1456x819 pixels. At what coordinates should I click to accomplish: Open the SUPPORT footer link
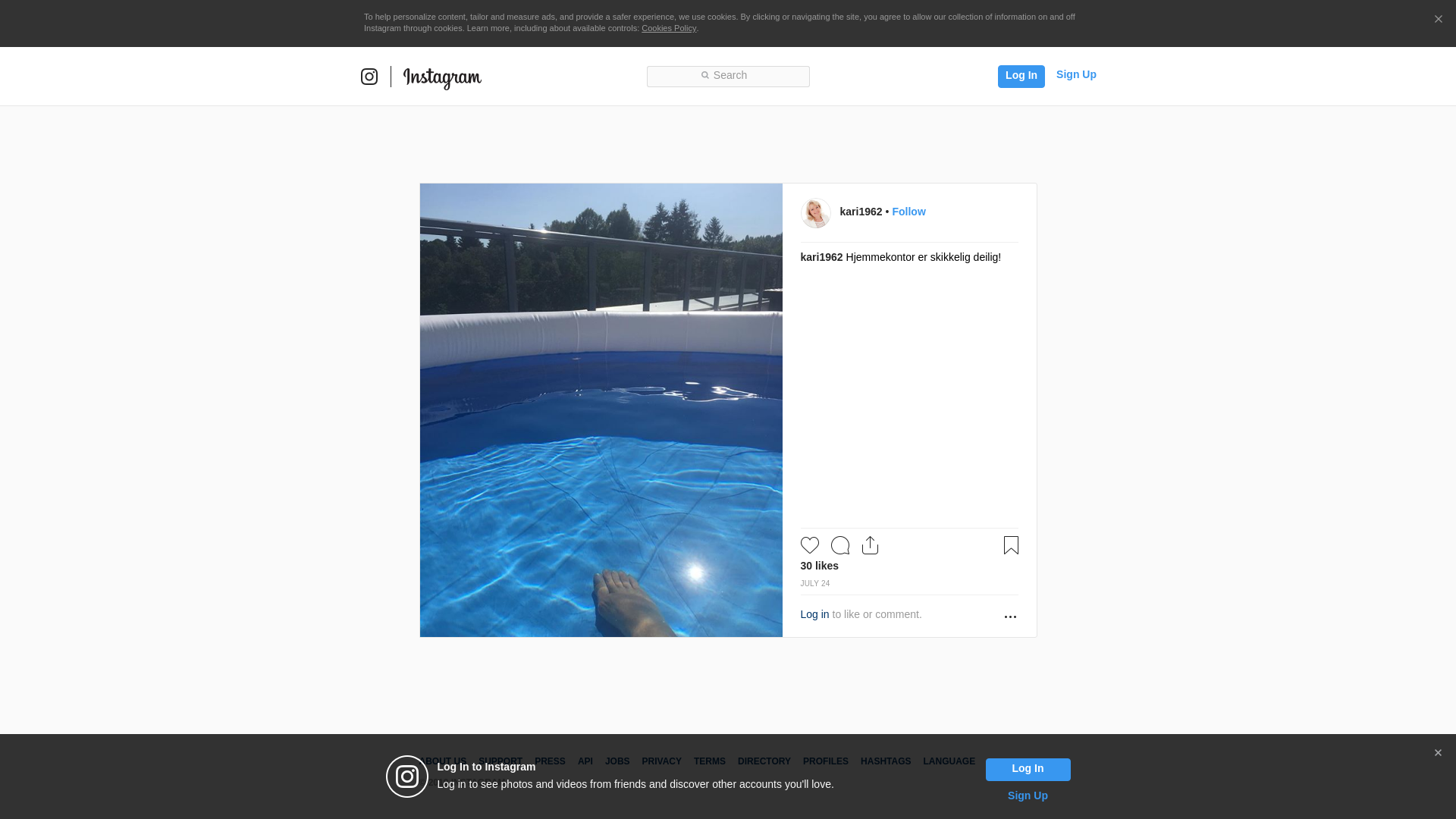point(500,761)
